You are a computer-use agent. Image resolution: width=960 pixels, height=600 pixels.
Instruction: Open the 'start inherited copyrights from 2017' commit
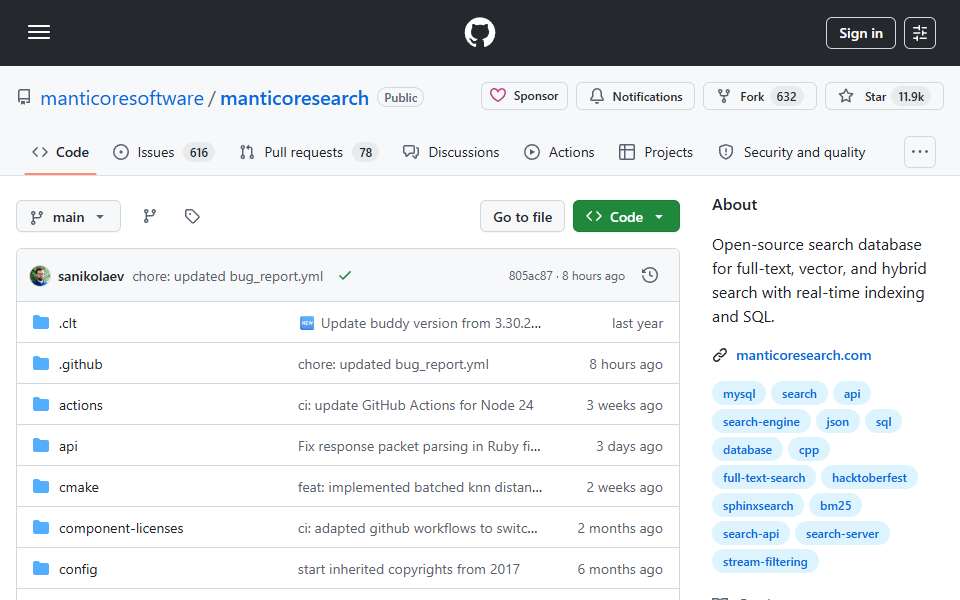coord(408,569)
